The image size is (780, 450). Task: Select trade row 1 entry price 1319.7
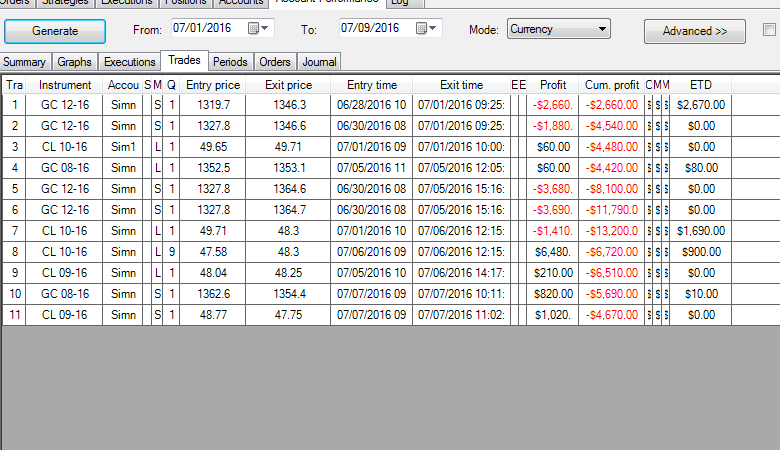tap(213, 105)
